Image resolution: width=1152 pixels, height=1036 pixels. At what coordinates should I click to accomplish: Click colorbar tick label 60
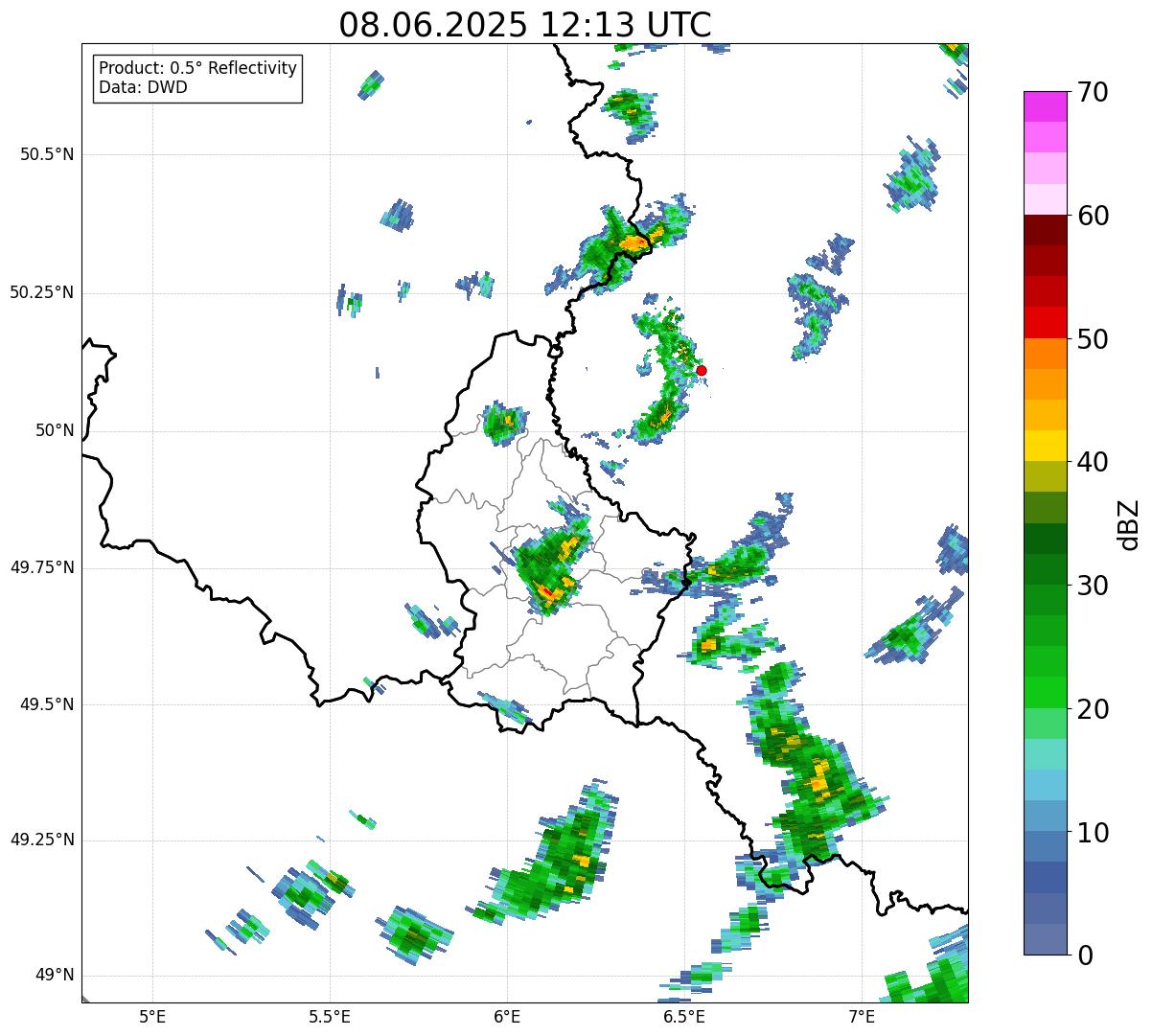tap(1092, 216)
